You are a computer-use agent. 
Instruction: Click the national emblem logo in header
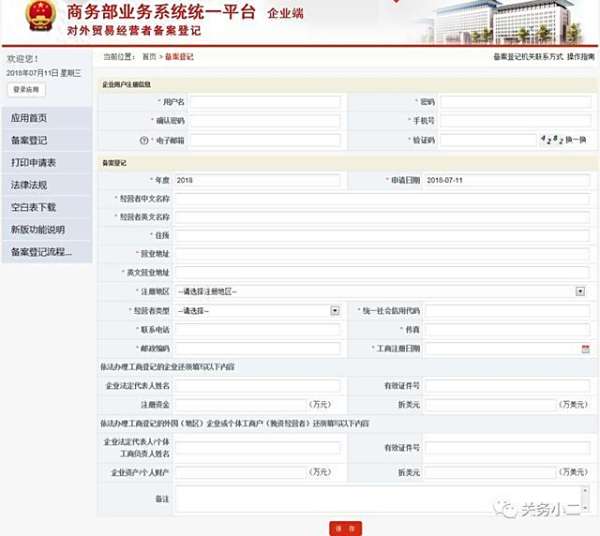coord(41,15)
